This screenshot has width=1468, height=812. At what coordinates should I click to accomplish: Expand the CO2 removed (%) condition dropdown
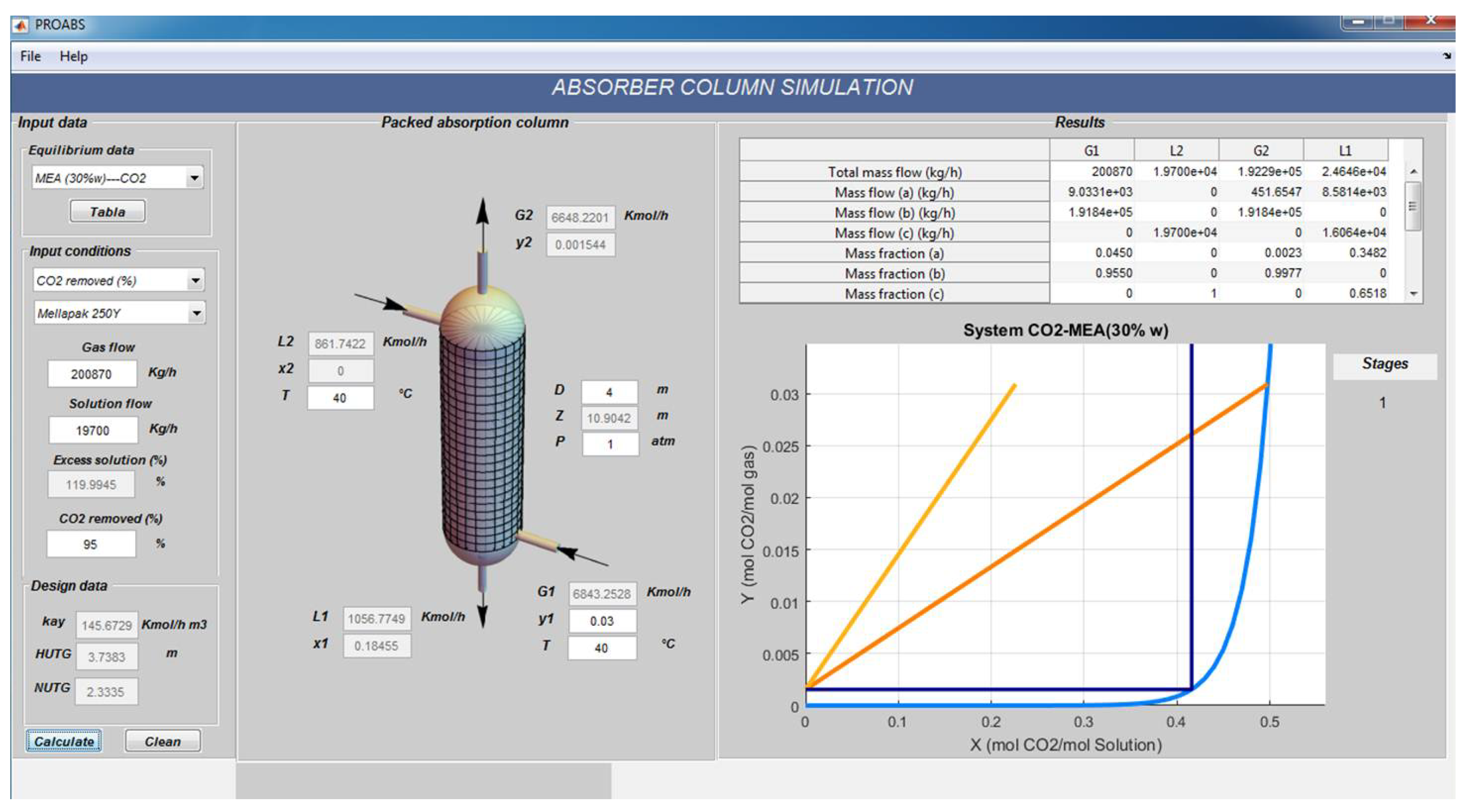[x=195, y=281]
